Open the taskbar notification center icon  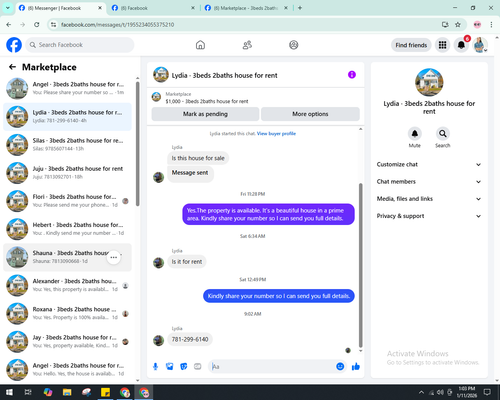coord(487,392)
